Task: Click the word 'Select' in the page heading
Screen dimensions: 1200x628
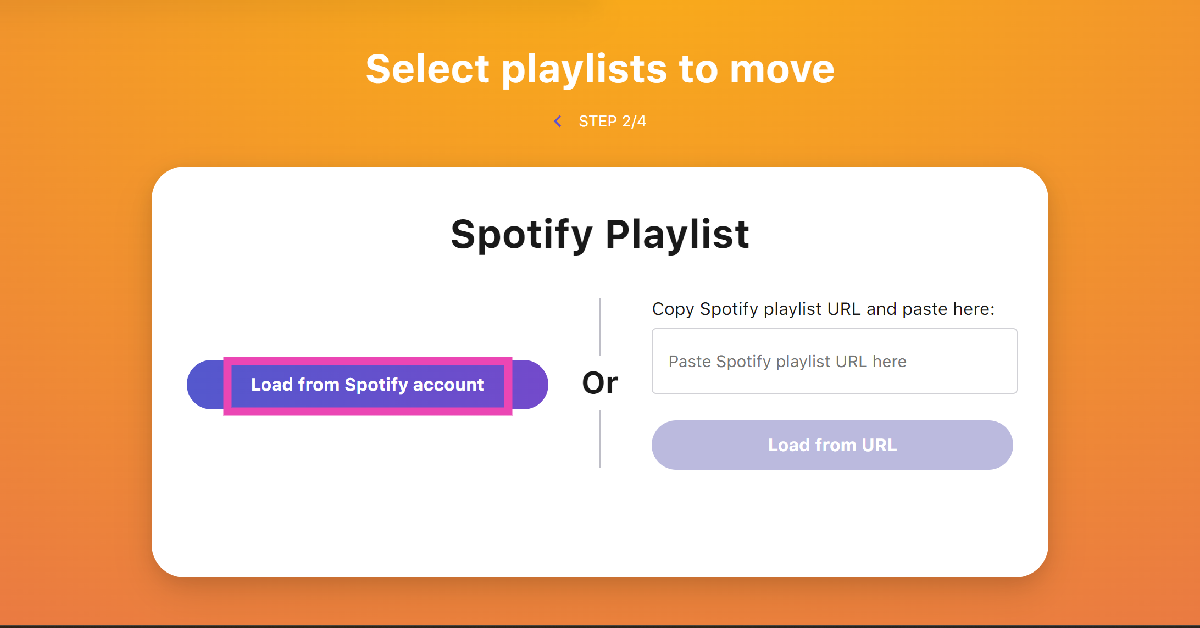Action: 428,68
